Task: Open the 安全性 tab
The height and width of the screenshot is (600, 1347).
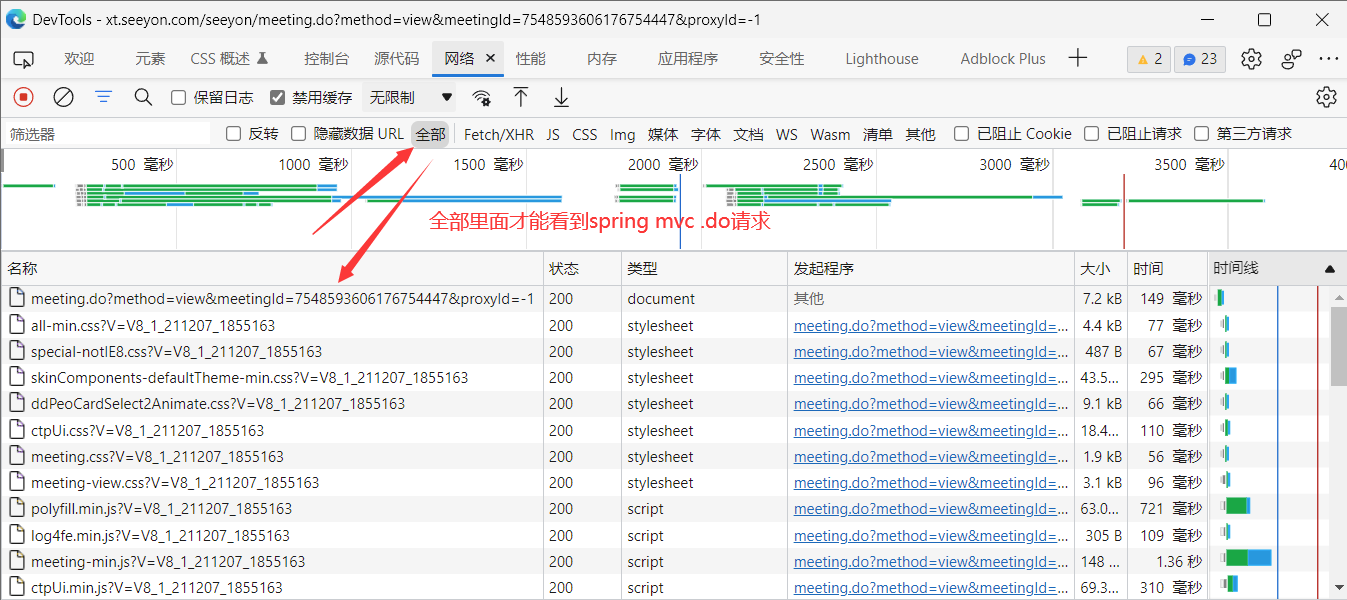Action: pos(782,59)
